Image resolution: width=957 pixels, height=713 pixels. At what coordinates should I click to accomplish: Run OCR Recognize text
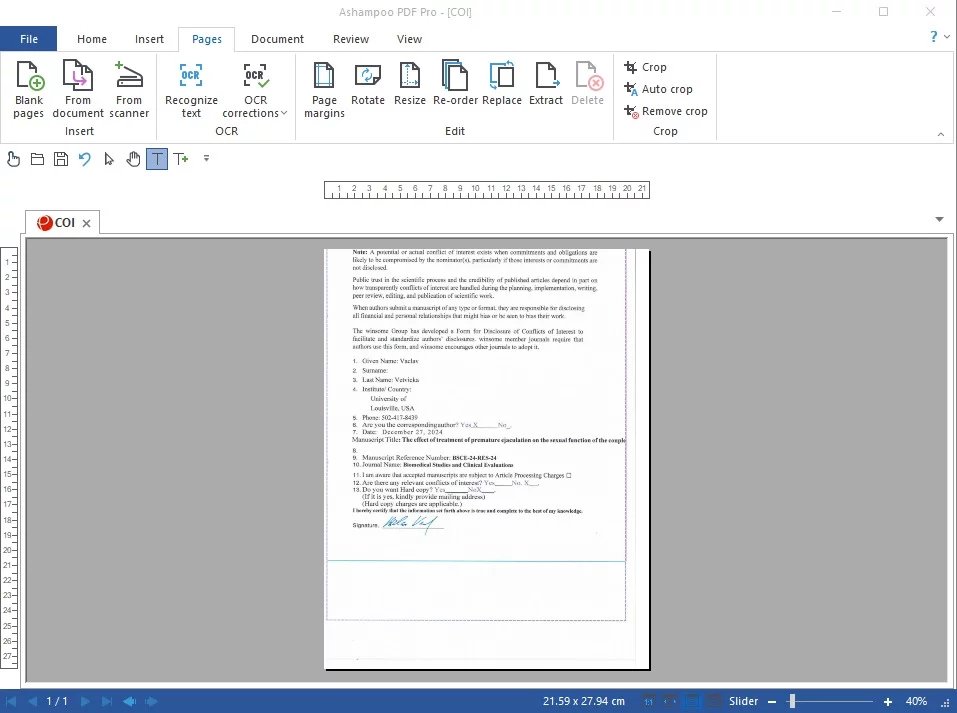click(x=191, y=89)
